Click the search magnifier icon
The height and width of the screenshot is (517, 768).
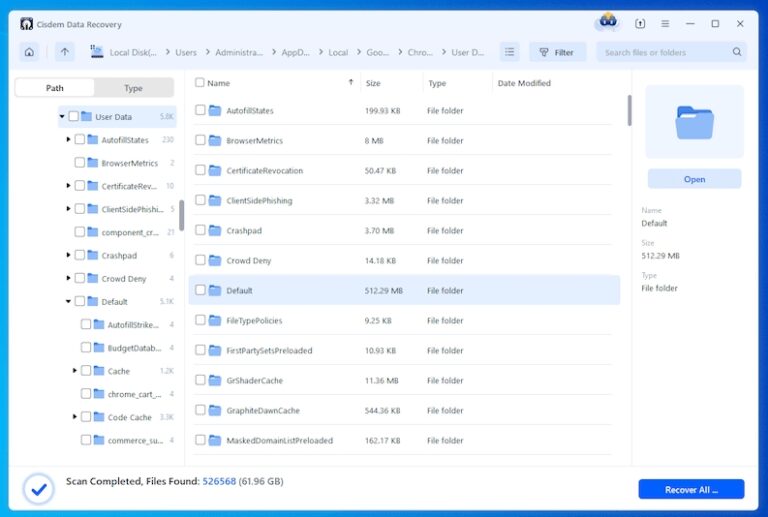737,52
